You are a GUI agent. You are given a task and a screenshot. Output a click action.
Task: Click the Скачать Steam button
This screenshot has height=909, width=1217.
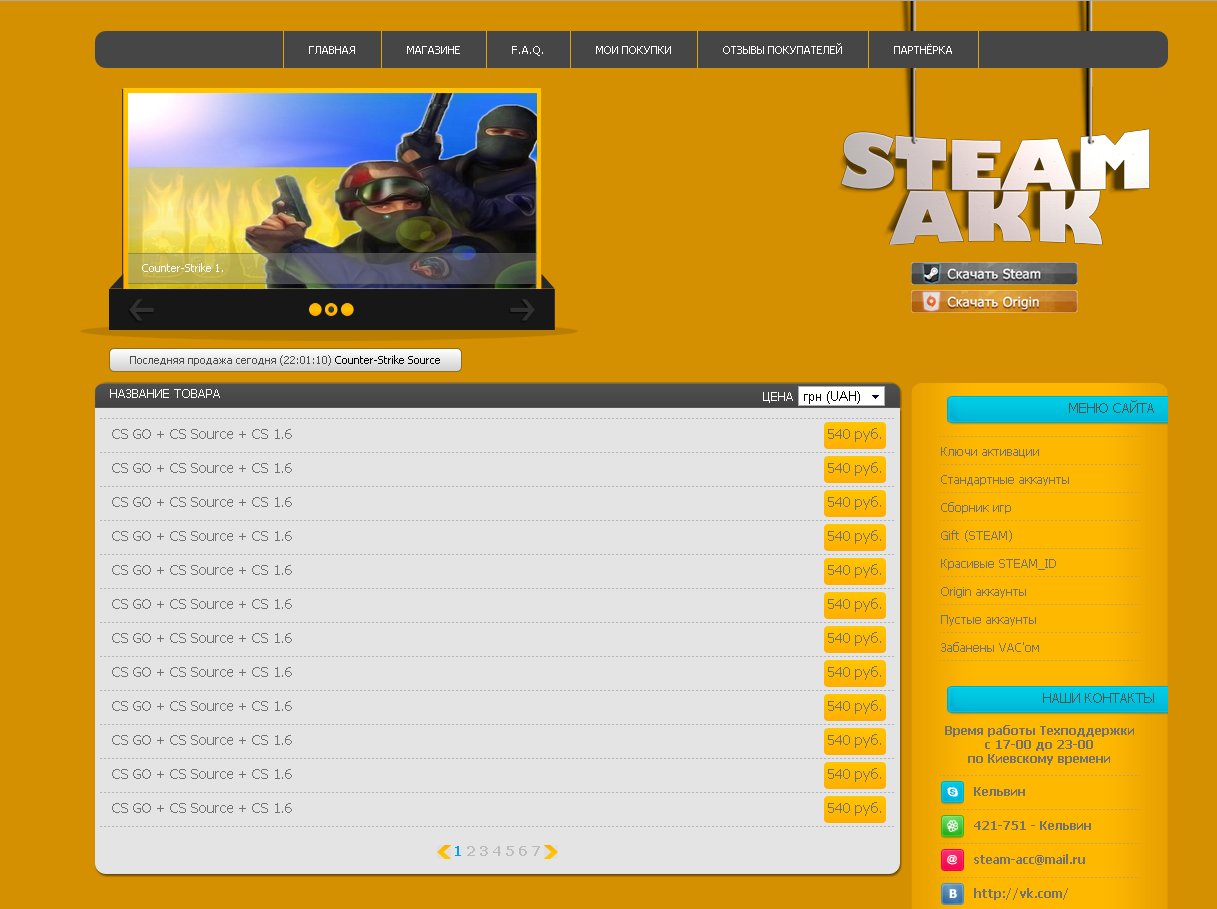point(994,274)
